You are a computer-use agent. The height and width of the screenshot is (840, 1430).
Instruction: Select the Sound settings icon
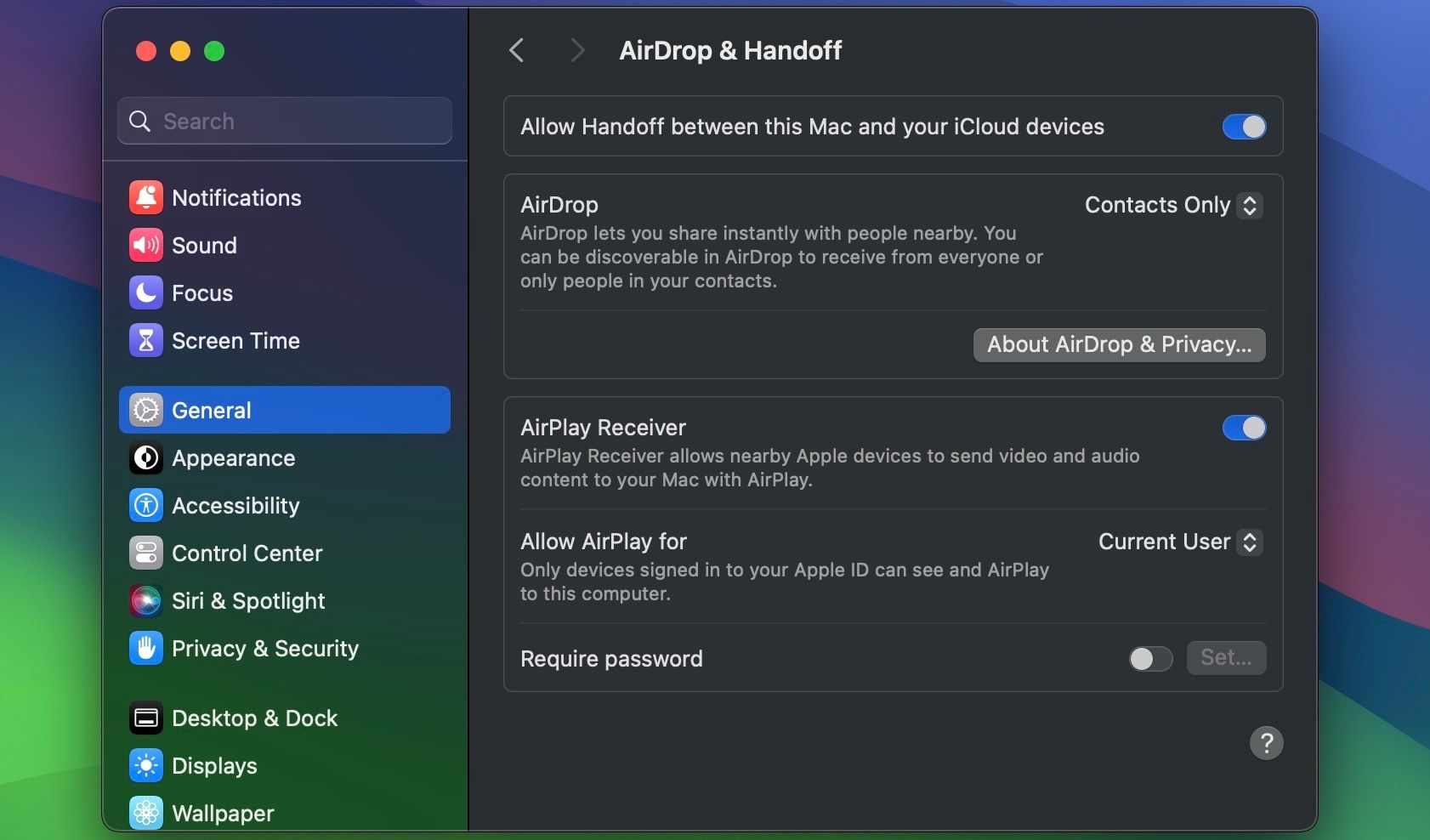(206, 246)
